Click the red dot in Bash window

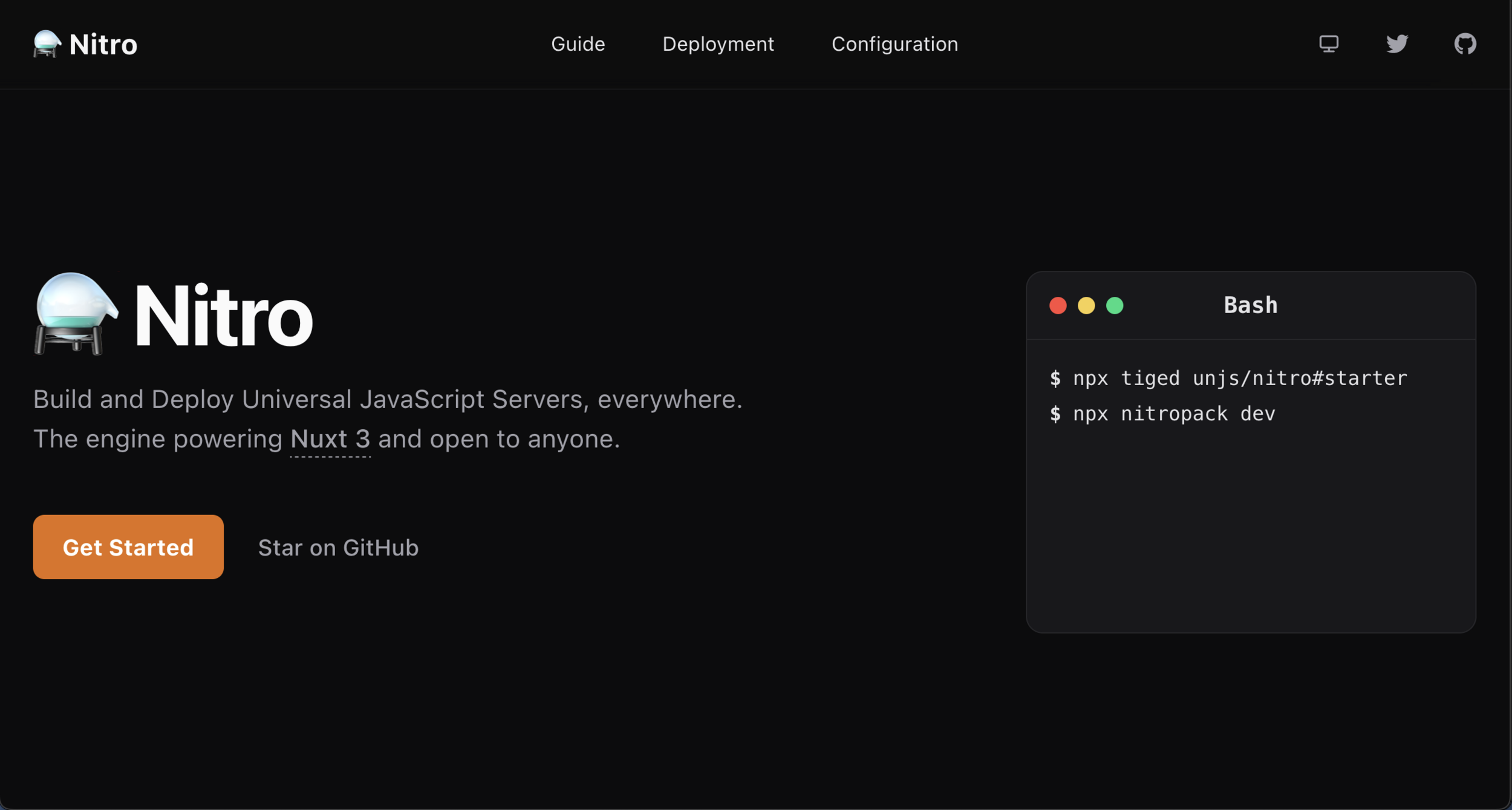tap(1058, 306)
